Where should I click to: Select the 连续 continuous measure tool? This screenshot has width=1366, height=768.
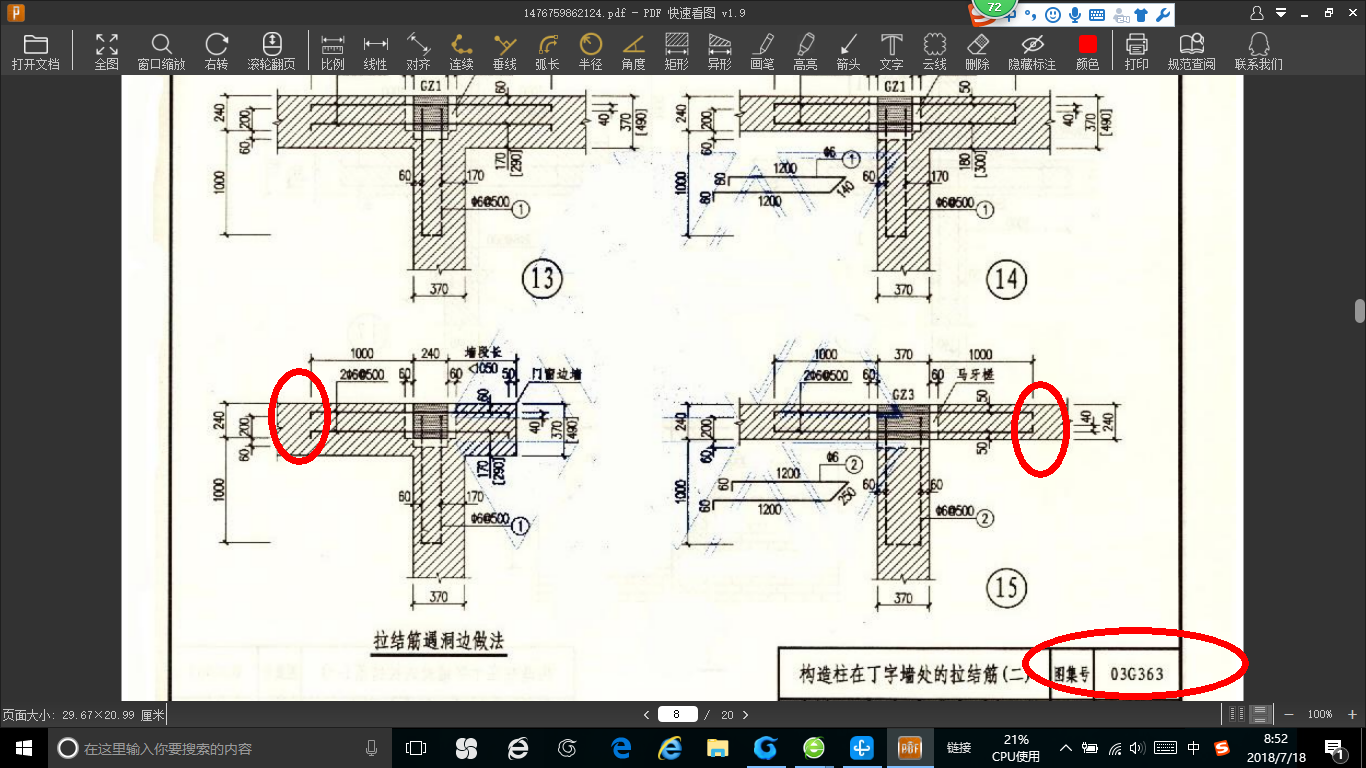[461, 51]
